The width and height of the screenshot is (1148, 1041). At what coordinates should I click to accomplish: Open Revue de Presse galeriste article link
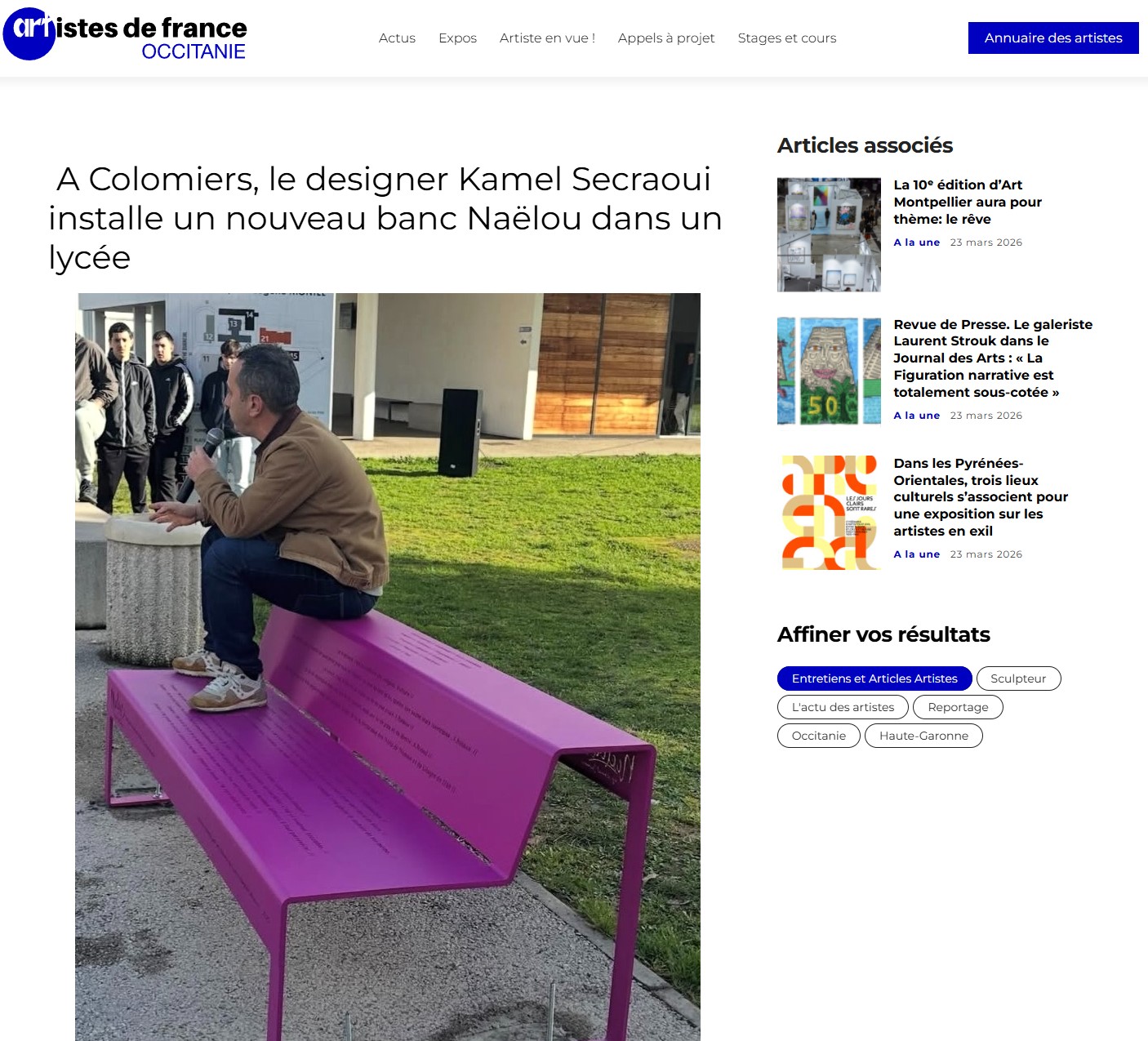(993, 358)
